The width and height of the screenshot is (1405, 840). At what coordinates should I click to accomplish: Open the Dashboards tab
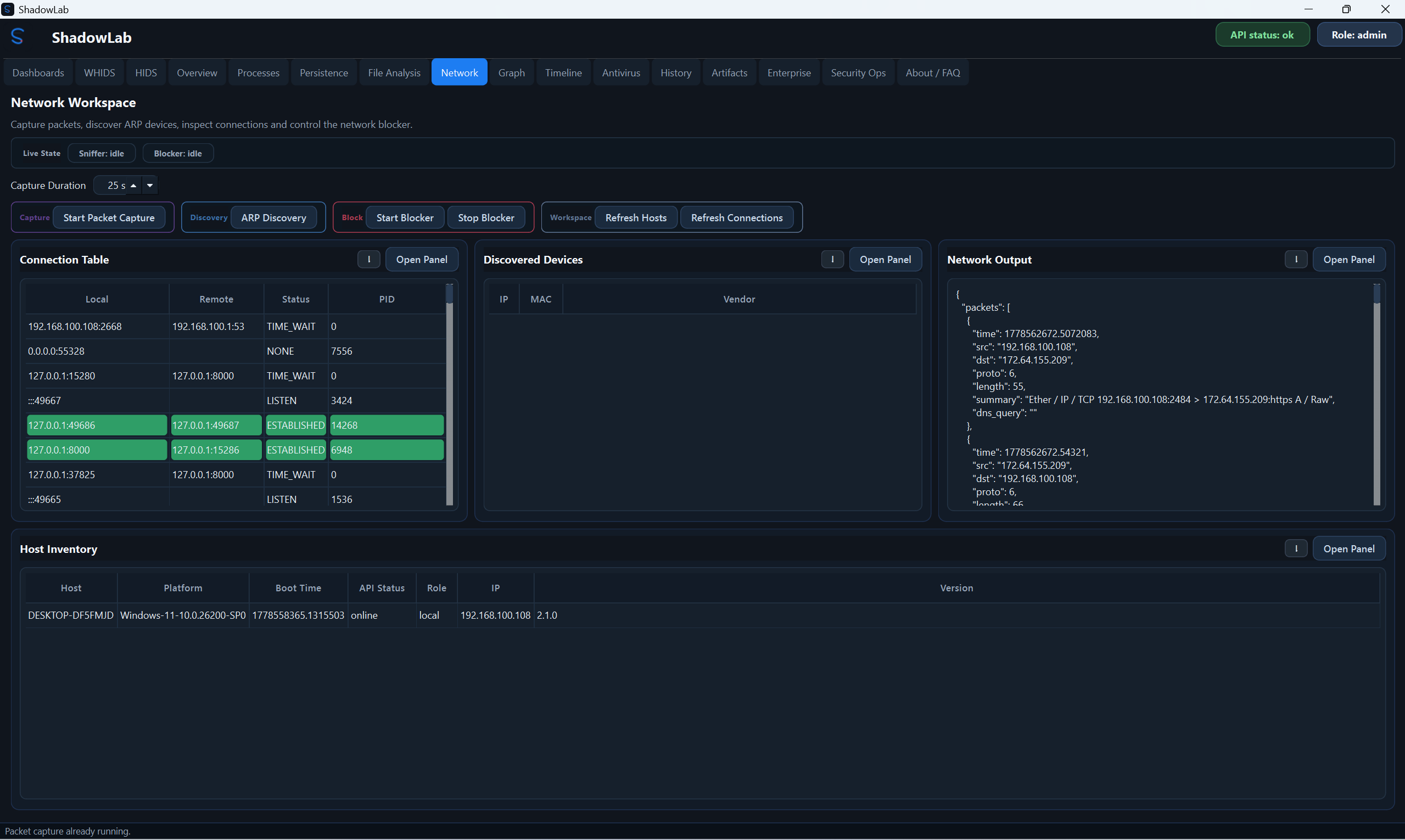pos(38,72)
